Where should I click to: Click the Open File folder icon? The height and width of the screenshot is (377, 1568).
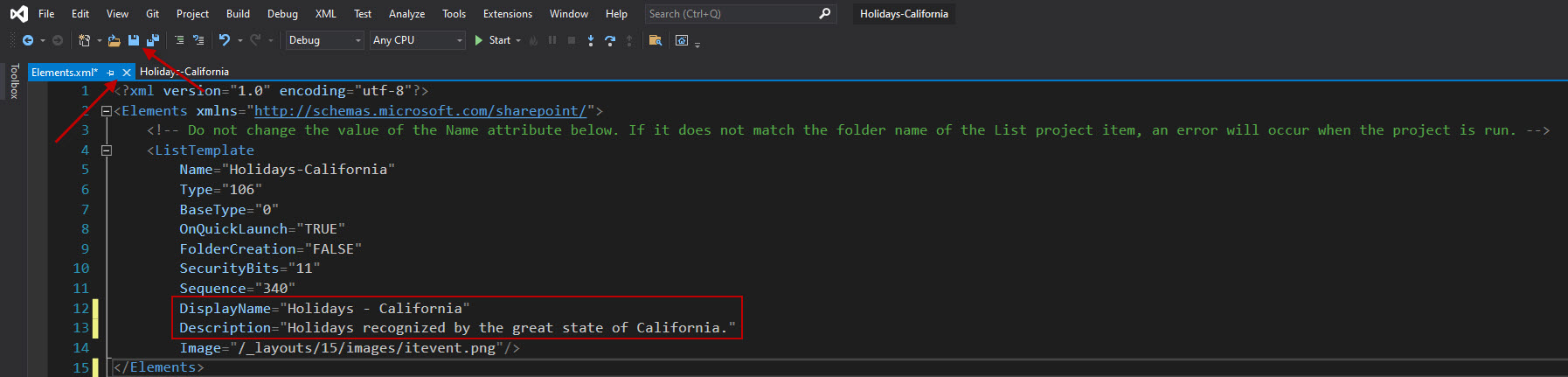(x=114, y=40)
